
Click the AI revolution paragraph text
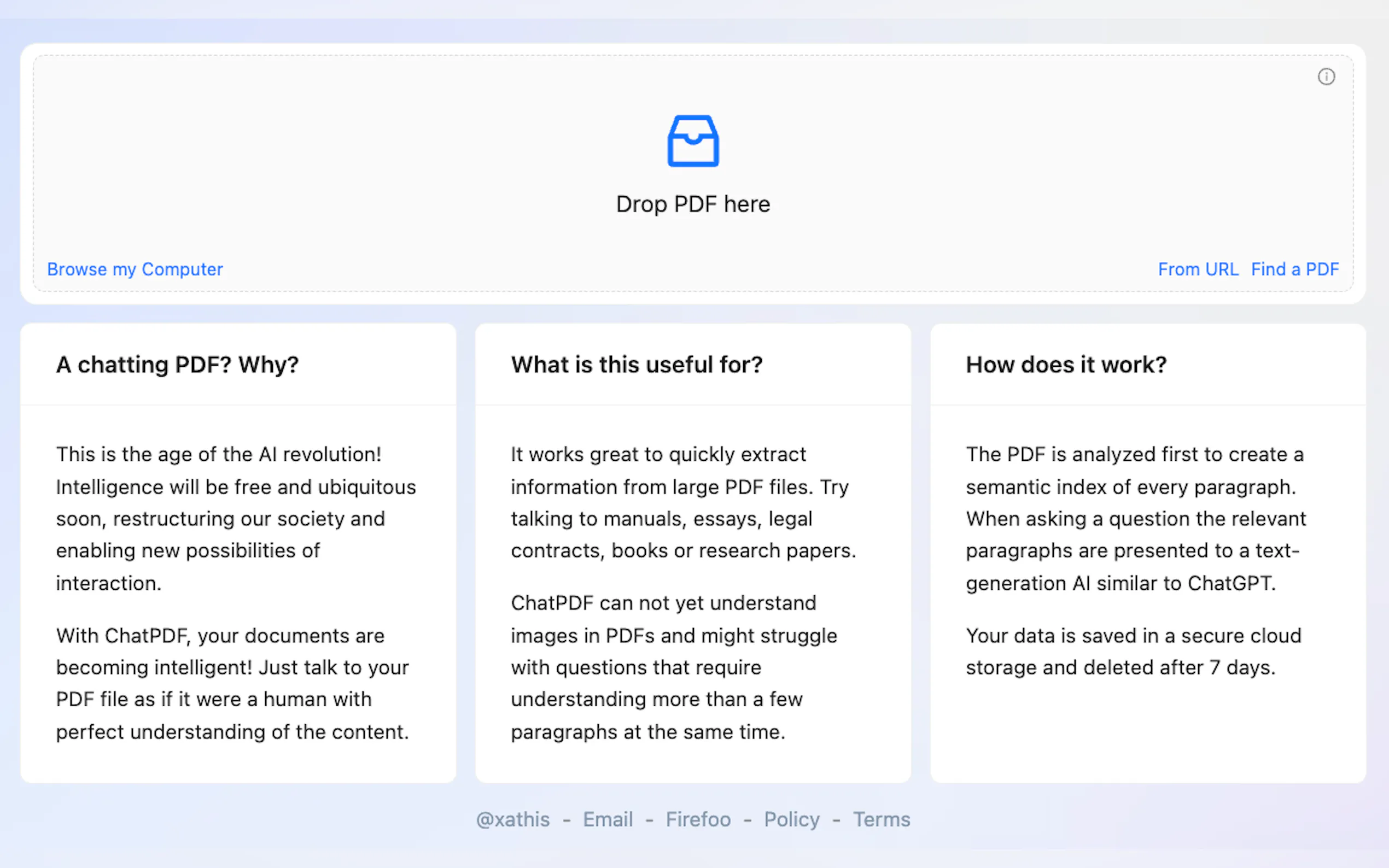[x=236, y=518]
